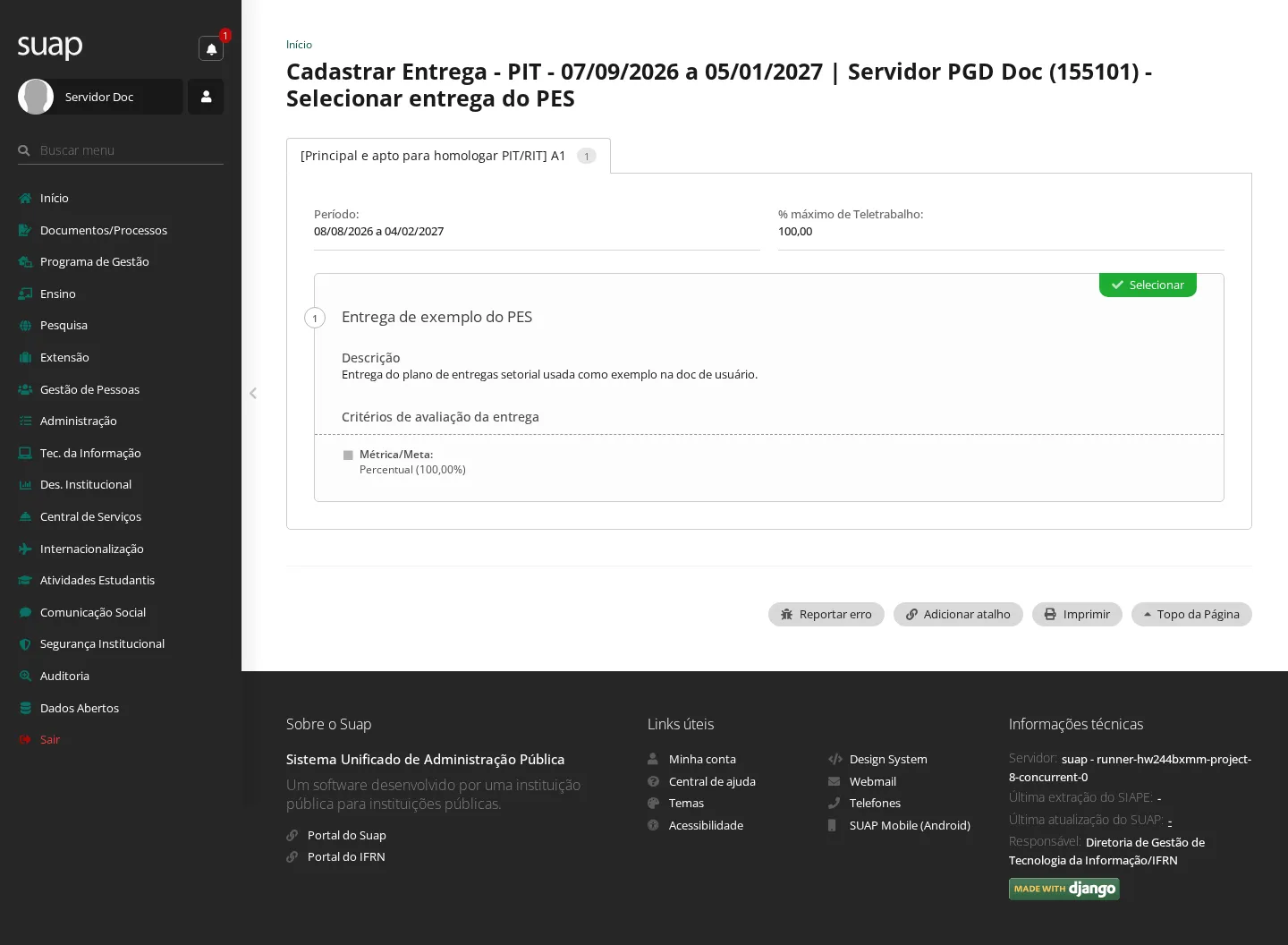1288x945 pixels.
Task: Click the Servidor Doc avatar picture
Action: (36, 97)
